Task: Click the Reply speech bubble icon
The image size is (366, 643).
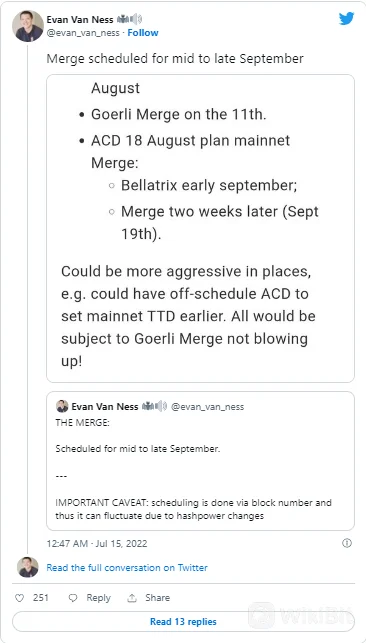Action: click(73, 598)
